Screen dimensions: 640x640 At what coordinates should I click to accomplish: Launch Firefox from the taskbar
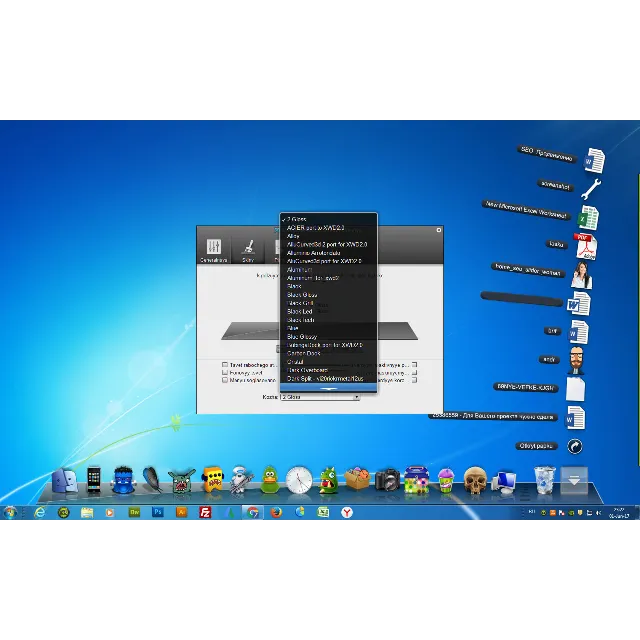276,512
